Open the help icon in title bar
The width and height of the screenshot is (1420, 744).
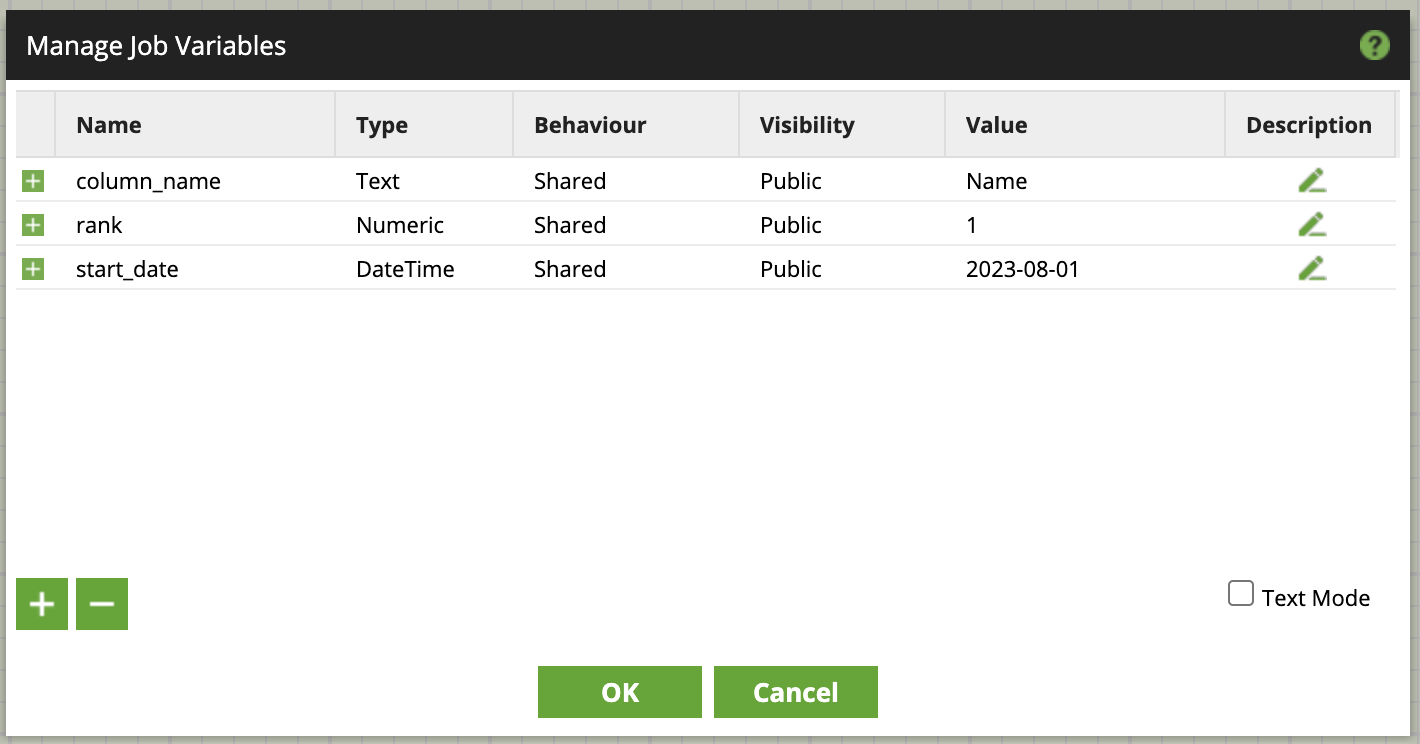tap(1375, 45)
